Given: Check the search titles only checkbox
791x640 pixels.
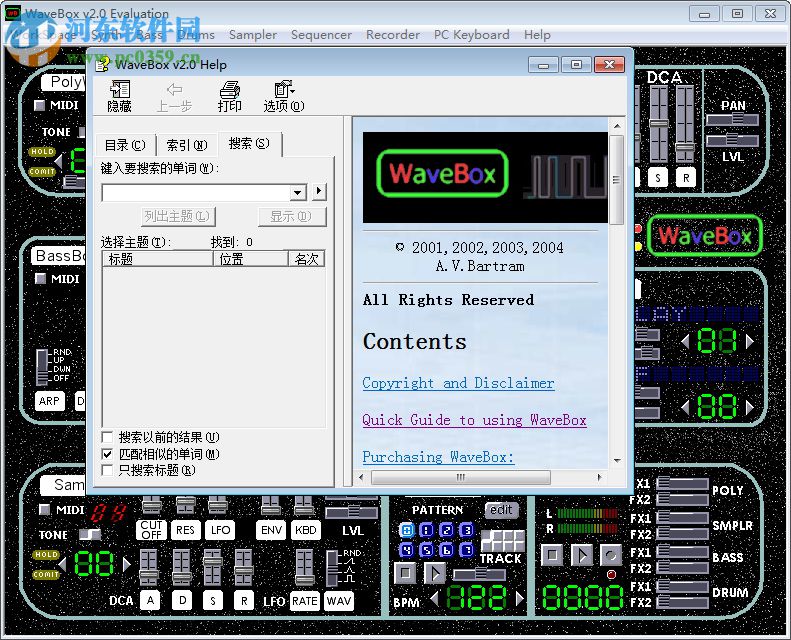Looking at the screenshot, I should [107, 470].
